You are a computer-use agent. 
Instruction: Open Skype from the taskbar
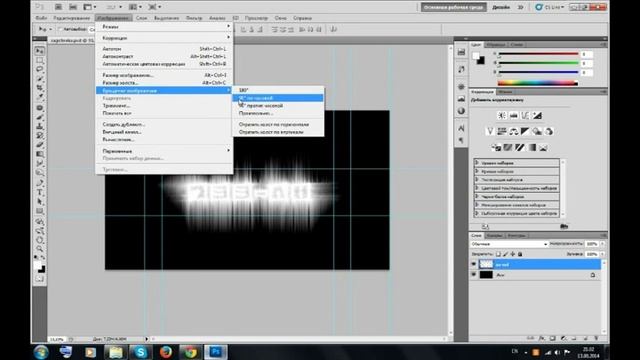tap(140, 352)
